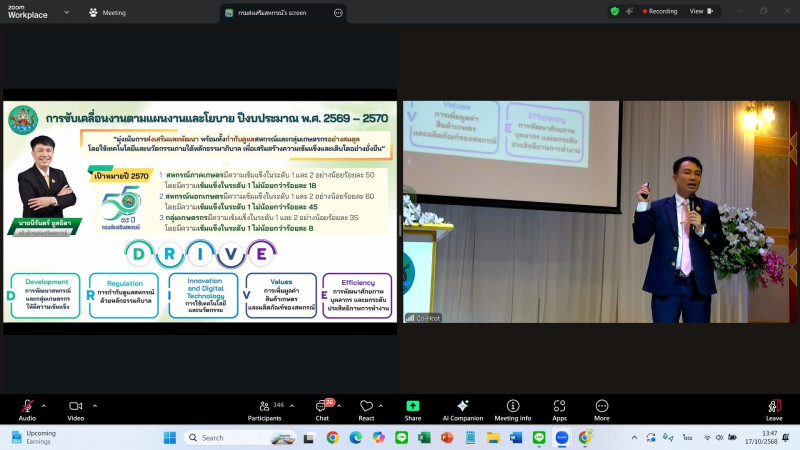The image size is (800, 450).
Task: Click the Recording indicator
Action: [x=658, y=11]
